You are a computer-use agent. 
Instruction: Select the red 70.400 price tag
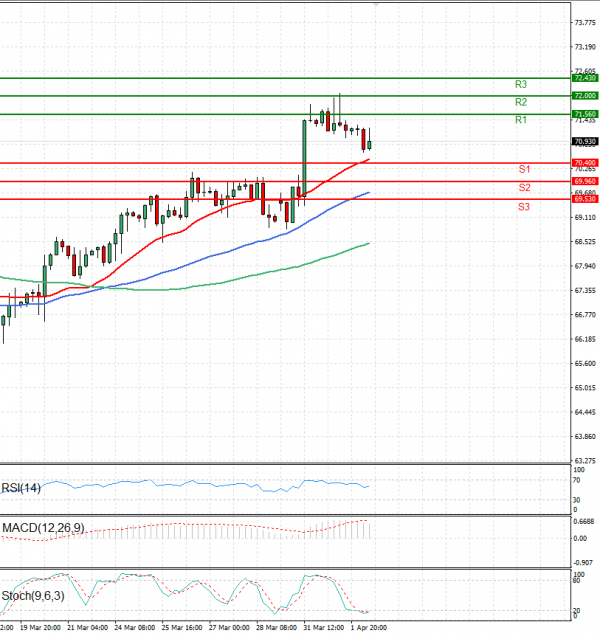pos(584,163)
